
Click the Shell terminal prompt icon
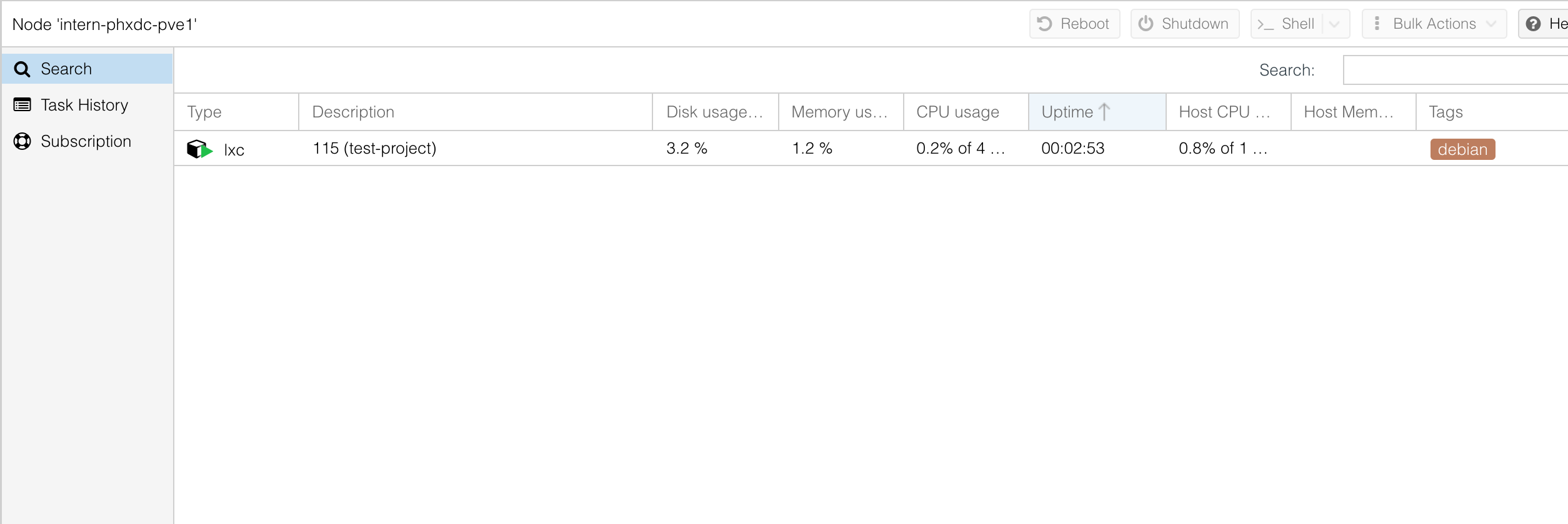[x=1267, y=24]
